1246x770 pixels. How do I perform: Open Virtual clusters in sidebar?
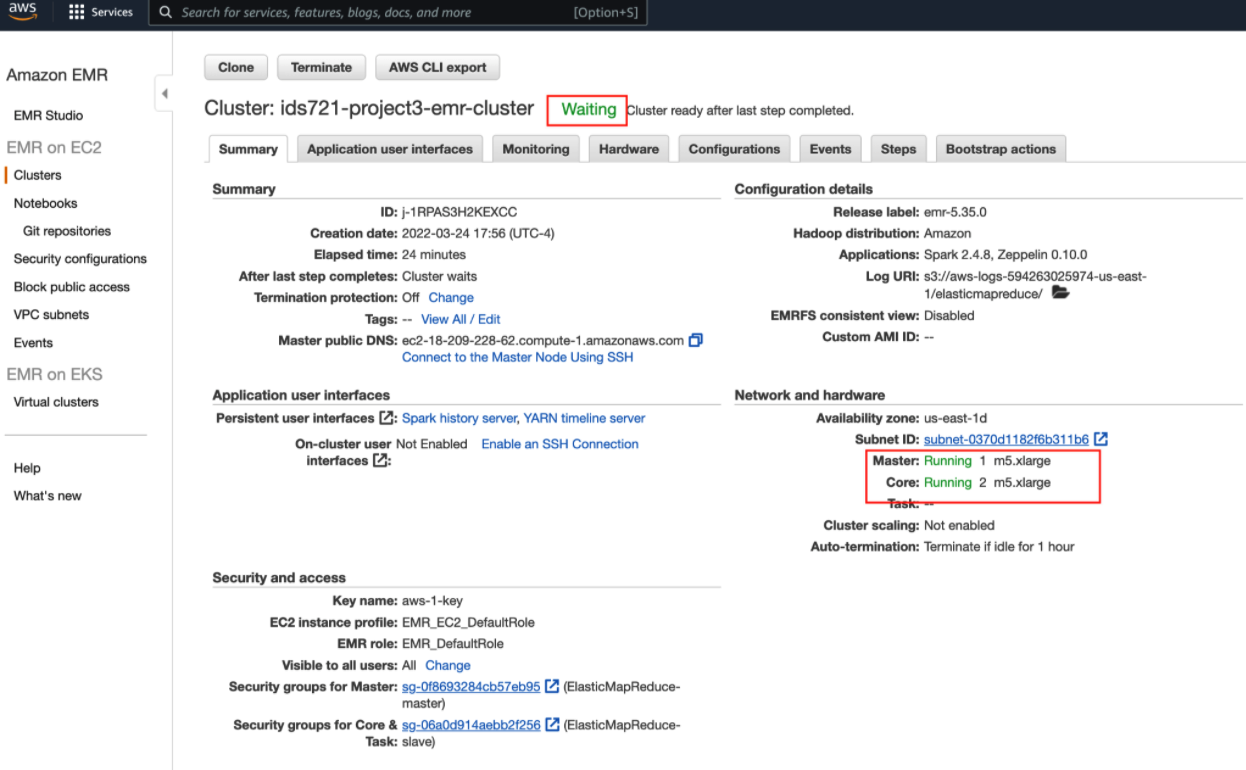coord(56,402)
